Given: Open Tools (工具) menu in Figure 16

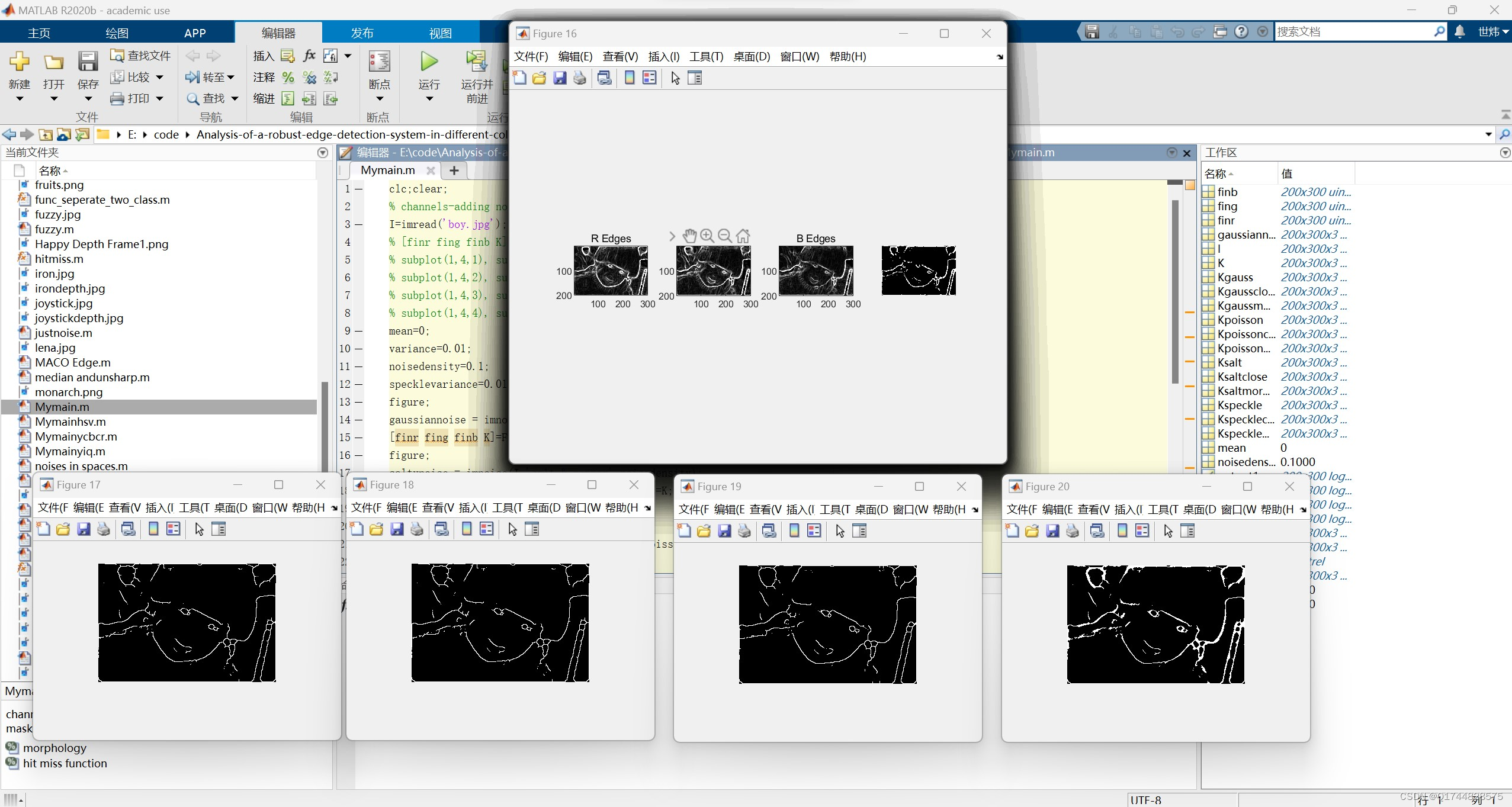Looking at the screenshot, I should [706, 56].
